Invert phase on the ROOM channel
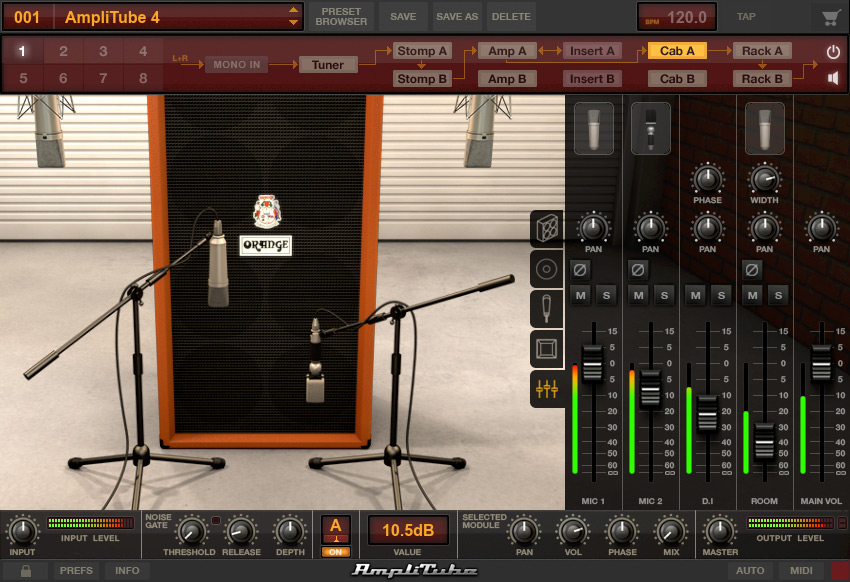The height and width of the screenshot is (582, 850). pyautogui.click(x=752, y=269)
